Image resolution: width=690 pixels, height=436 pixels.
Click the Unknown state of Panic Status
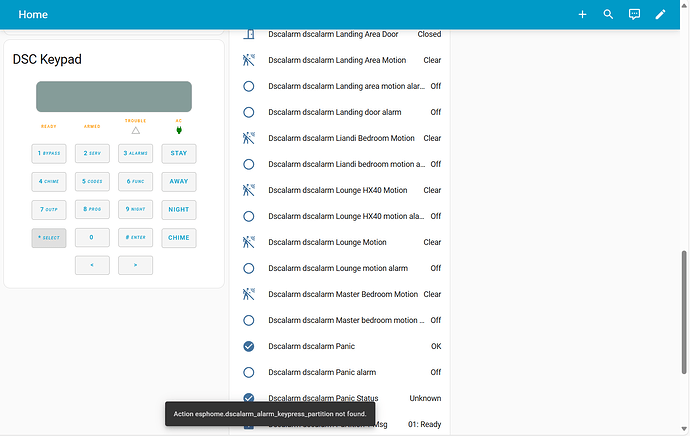(x=425, y=398)
